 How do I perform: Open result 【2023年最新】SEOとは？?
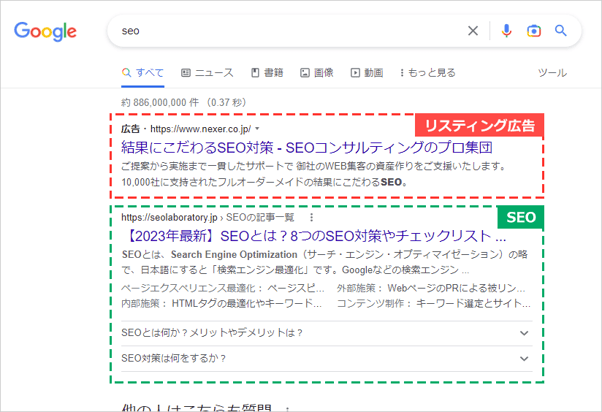coord(314,236)
